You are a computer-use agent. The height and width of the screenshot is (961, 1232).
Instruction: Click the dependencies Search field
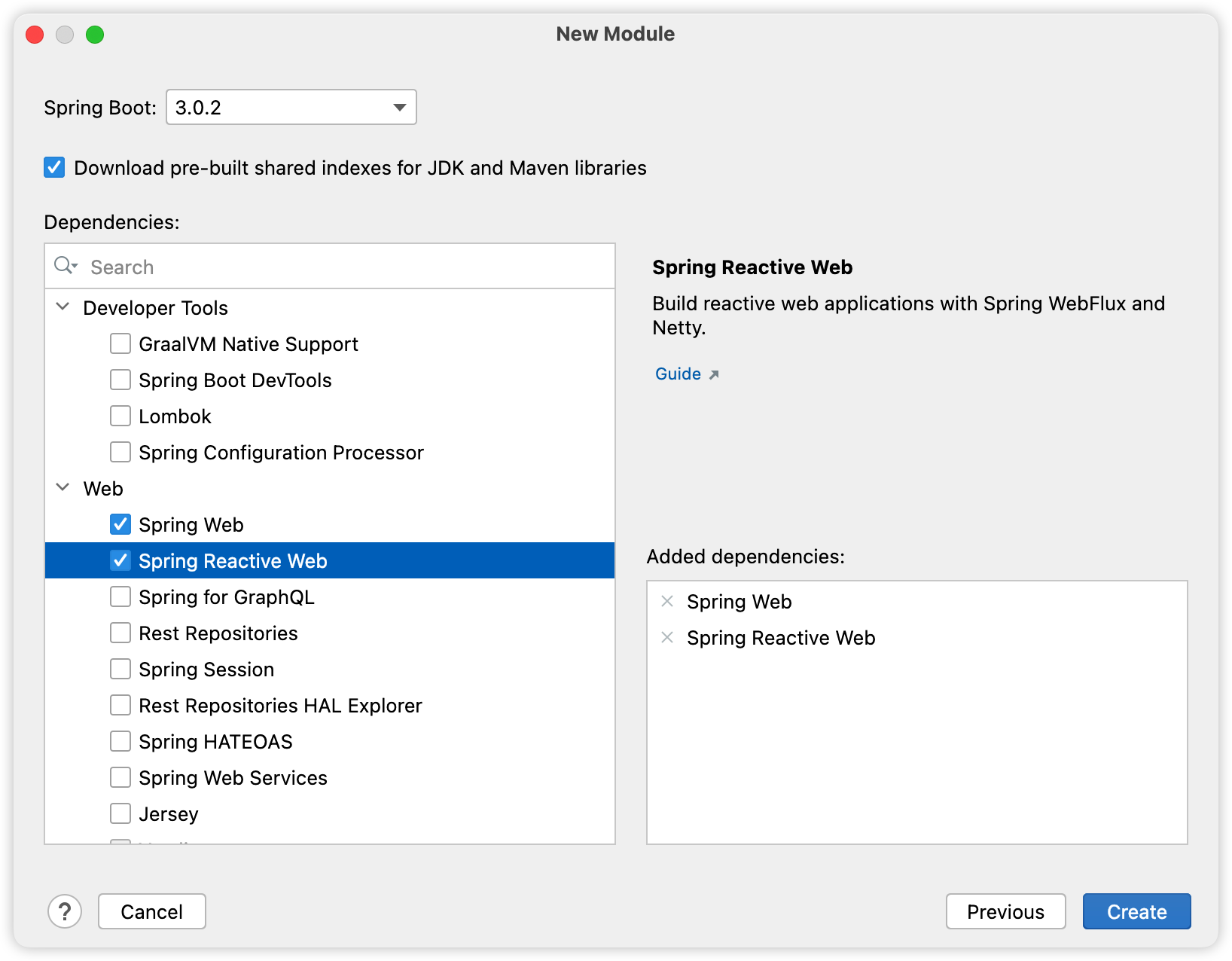click(x=346, y=267)
